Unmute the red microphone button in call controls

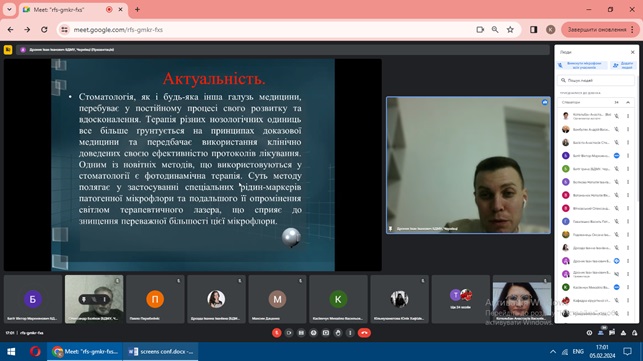pyautogui.click(x=277, y=333)
